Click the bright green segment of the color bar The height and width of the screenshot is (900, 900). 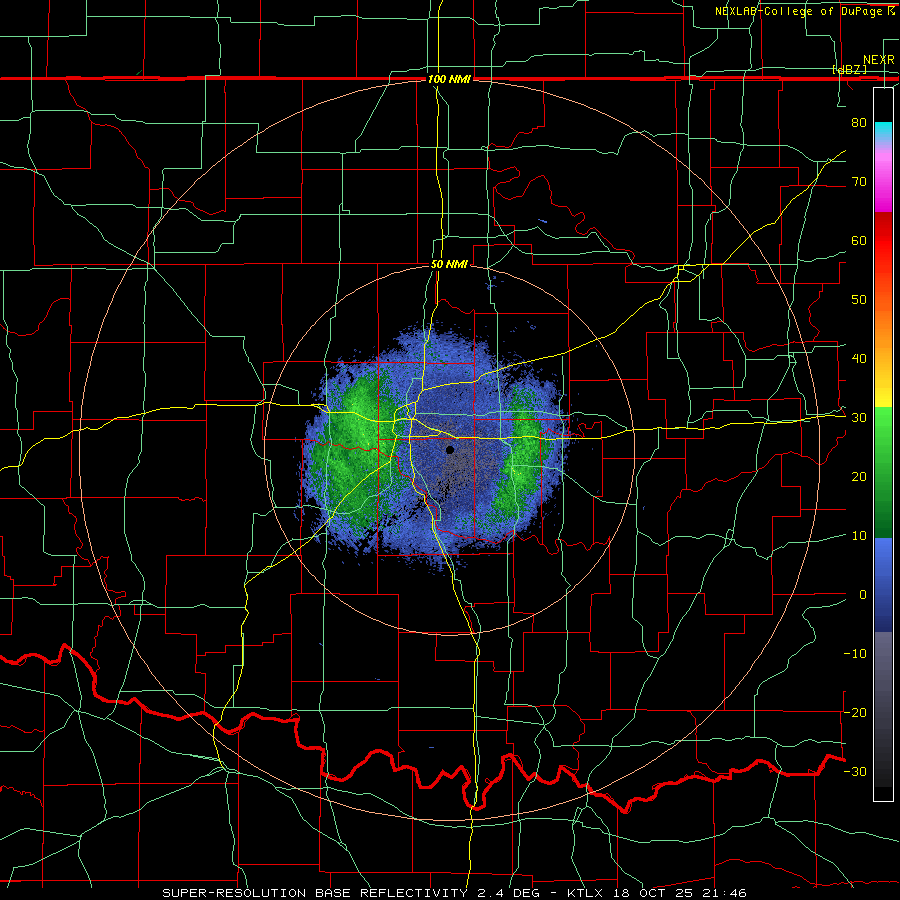(x=883, y=425)
